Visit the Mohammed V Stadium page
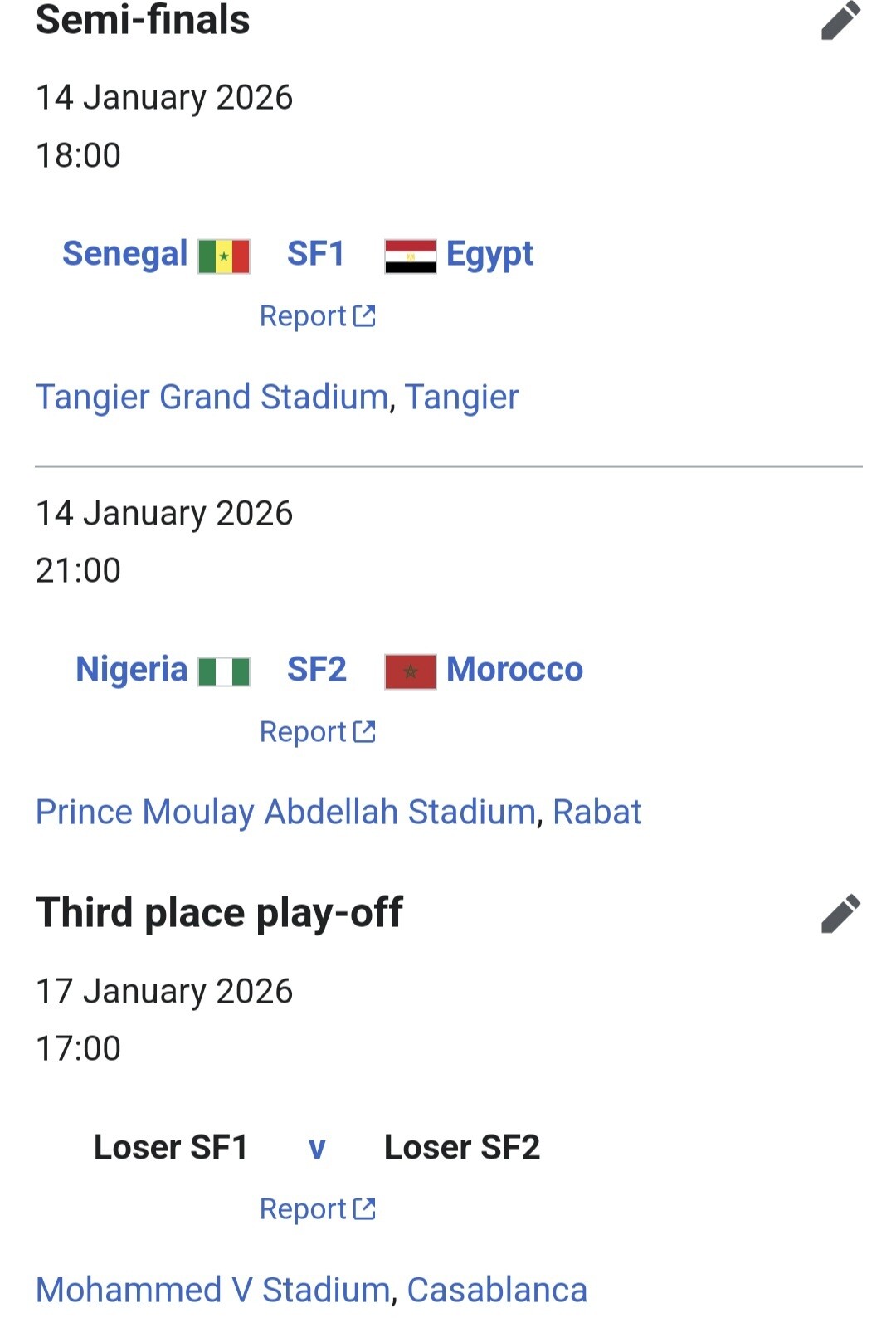 pyautogui.click(x=212, y=1291)
